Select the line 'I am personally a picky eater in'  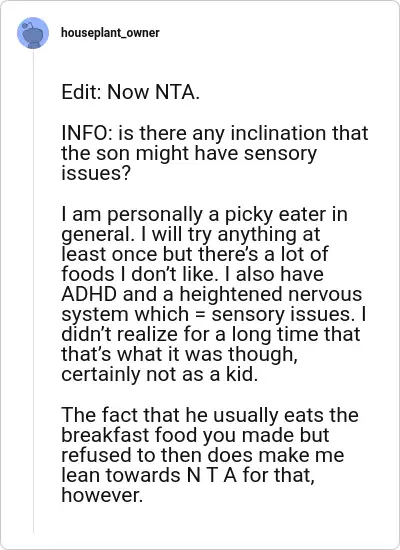click(205, 214)
